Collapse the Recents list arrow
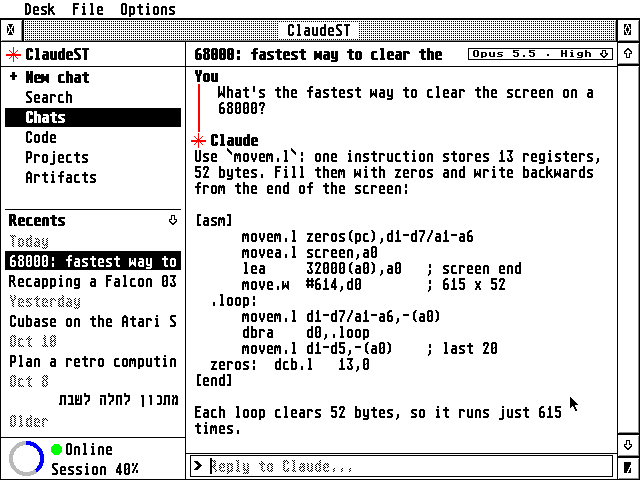Viewport: 640px width, 480px height. (x=173, y=220)
